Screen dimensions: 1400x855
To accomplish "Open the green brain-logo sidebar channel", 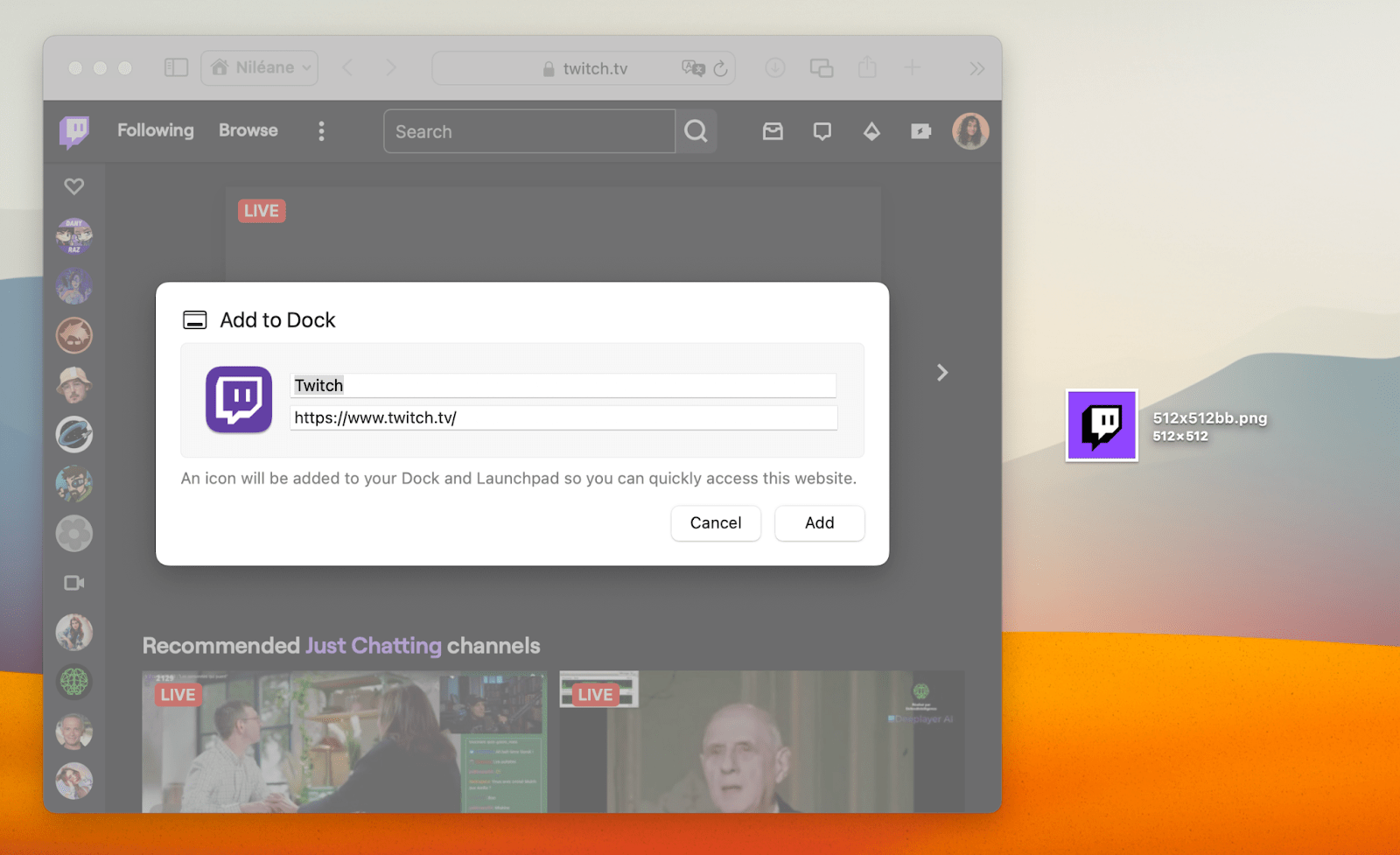I will click(x=74, y=682).
